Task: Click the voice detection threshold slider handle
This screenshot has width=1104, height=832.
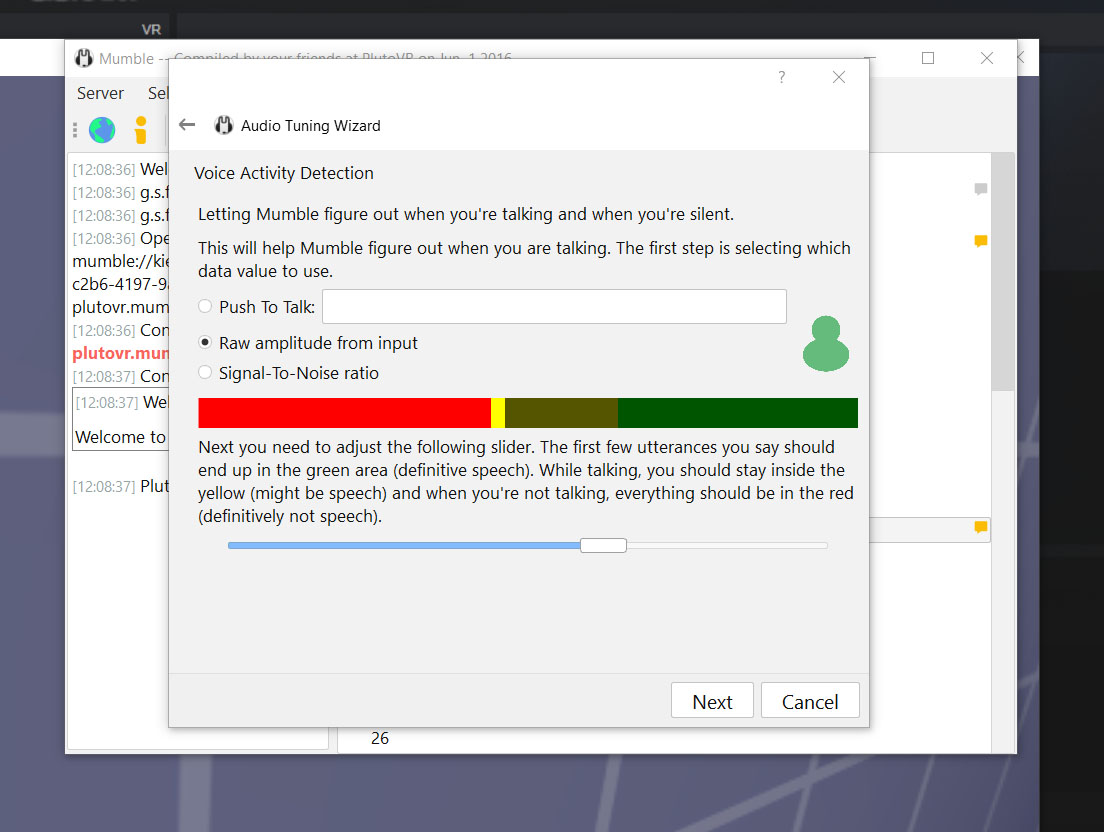Action: pos(603,546)
